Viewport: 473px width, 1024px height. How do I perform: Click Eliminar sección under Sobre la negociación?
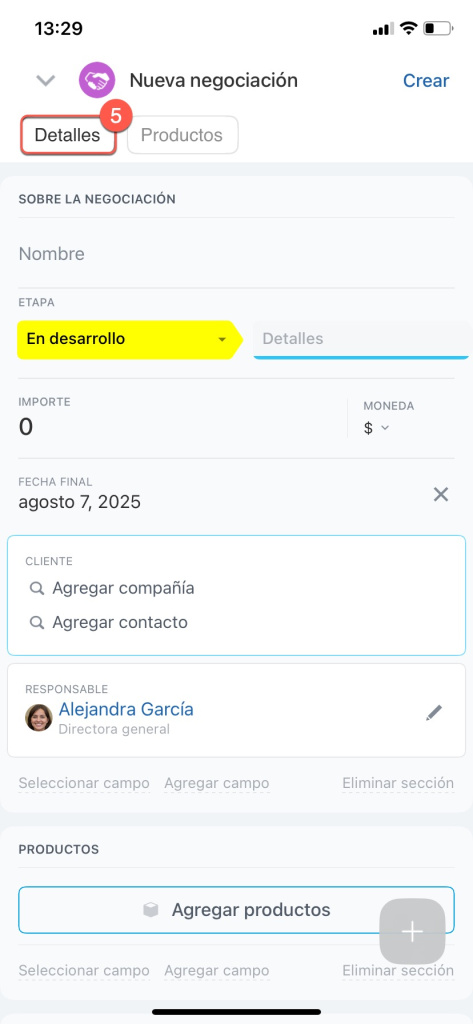[398, 782]
